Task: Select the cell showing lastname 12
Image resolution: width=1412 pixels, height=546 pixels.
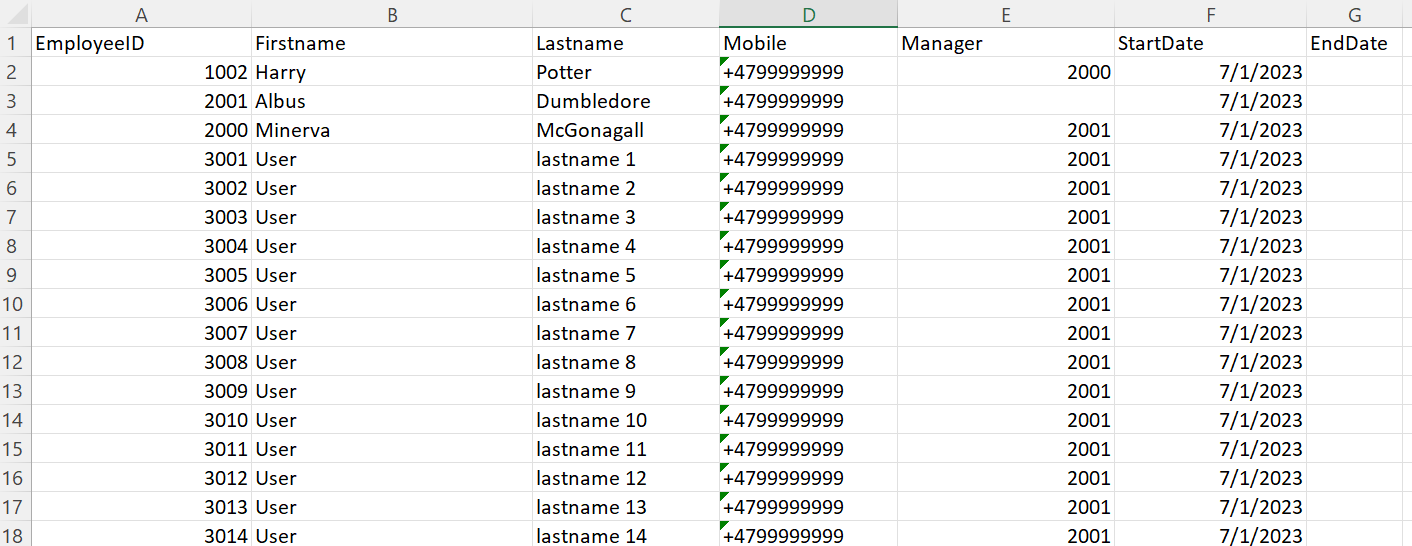Action: (x=625, y=478)
